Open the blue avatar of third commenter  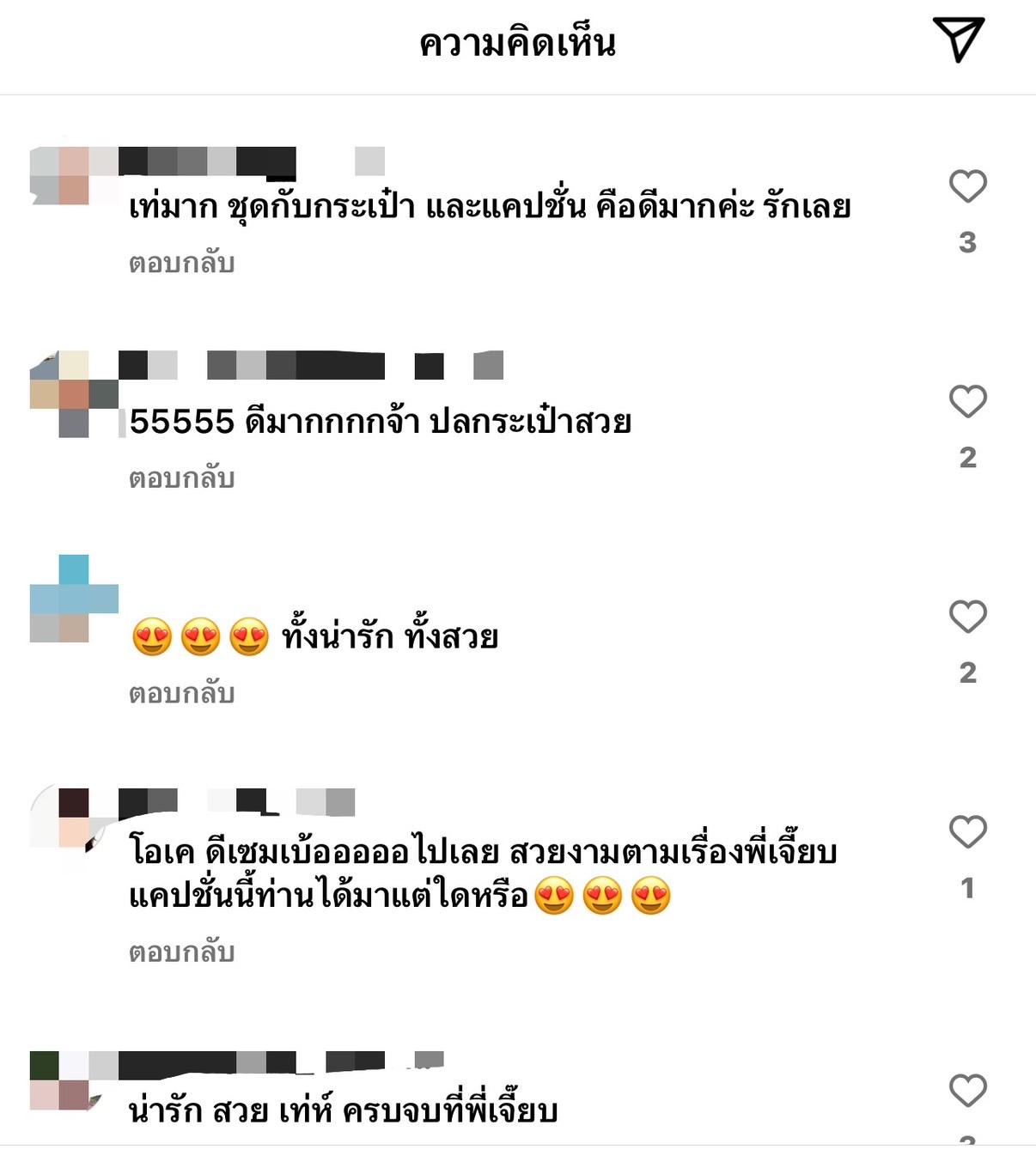pyautogui.click(x=74, y=599)
